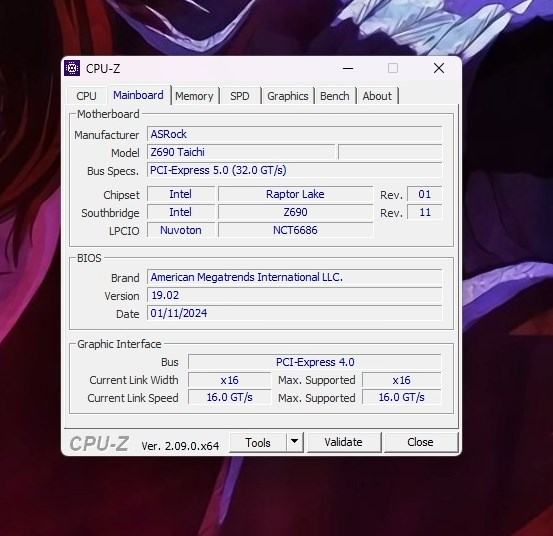Switch to the Bench tab
The width and height of the screenshot is (553, 536).
pyautogui.click(x=335, y=96)
